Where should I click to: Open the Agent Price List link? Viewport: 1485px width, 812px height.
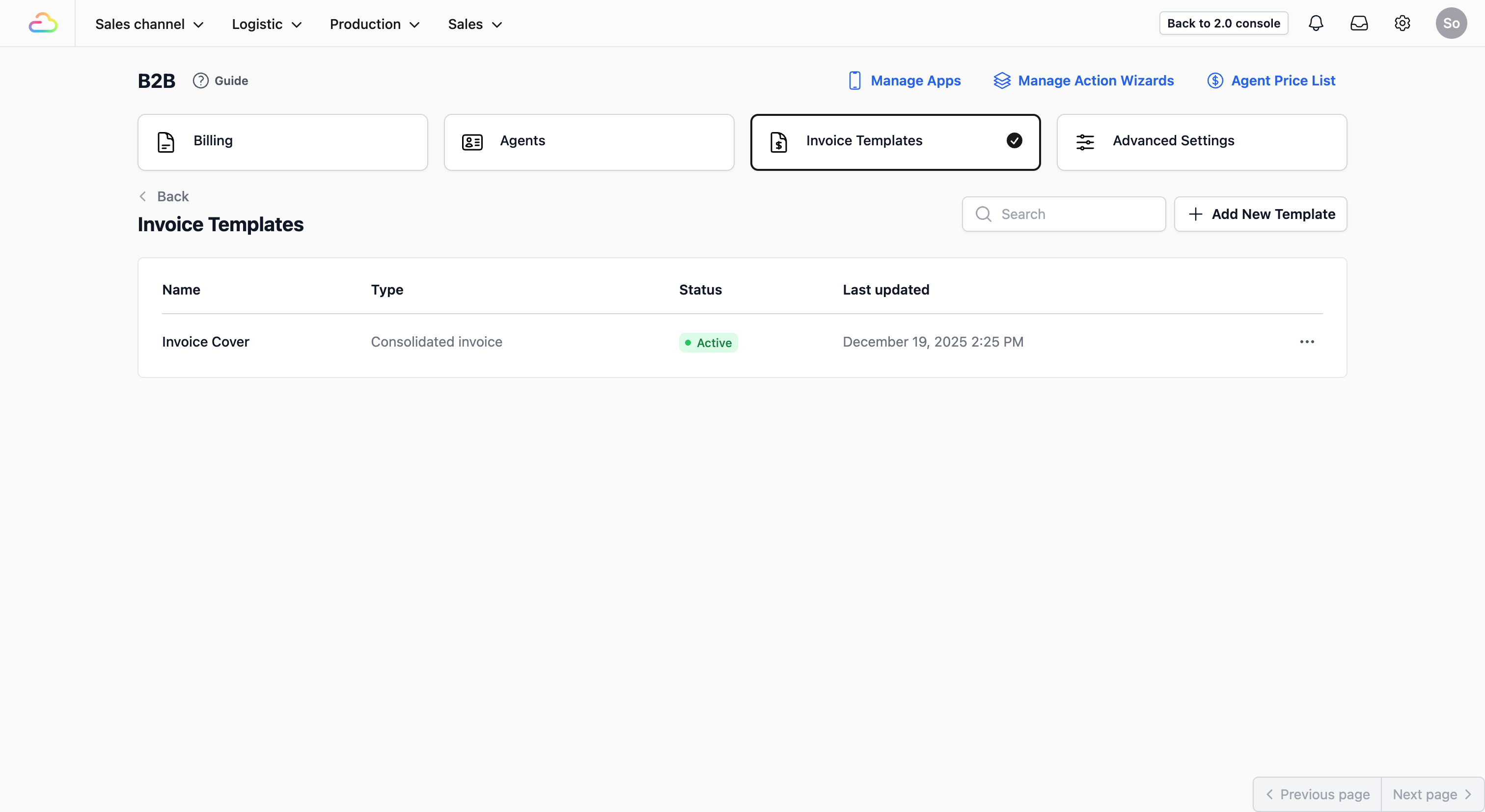[1270, 81]
